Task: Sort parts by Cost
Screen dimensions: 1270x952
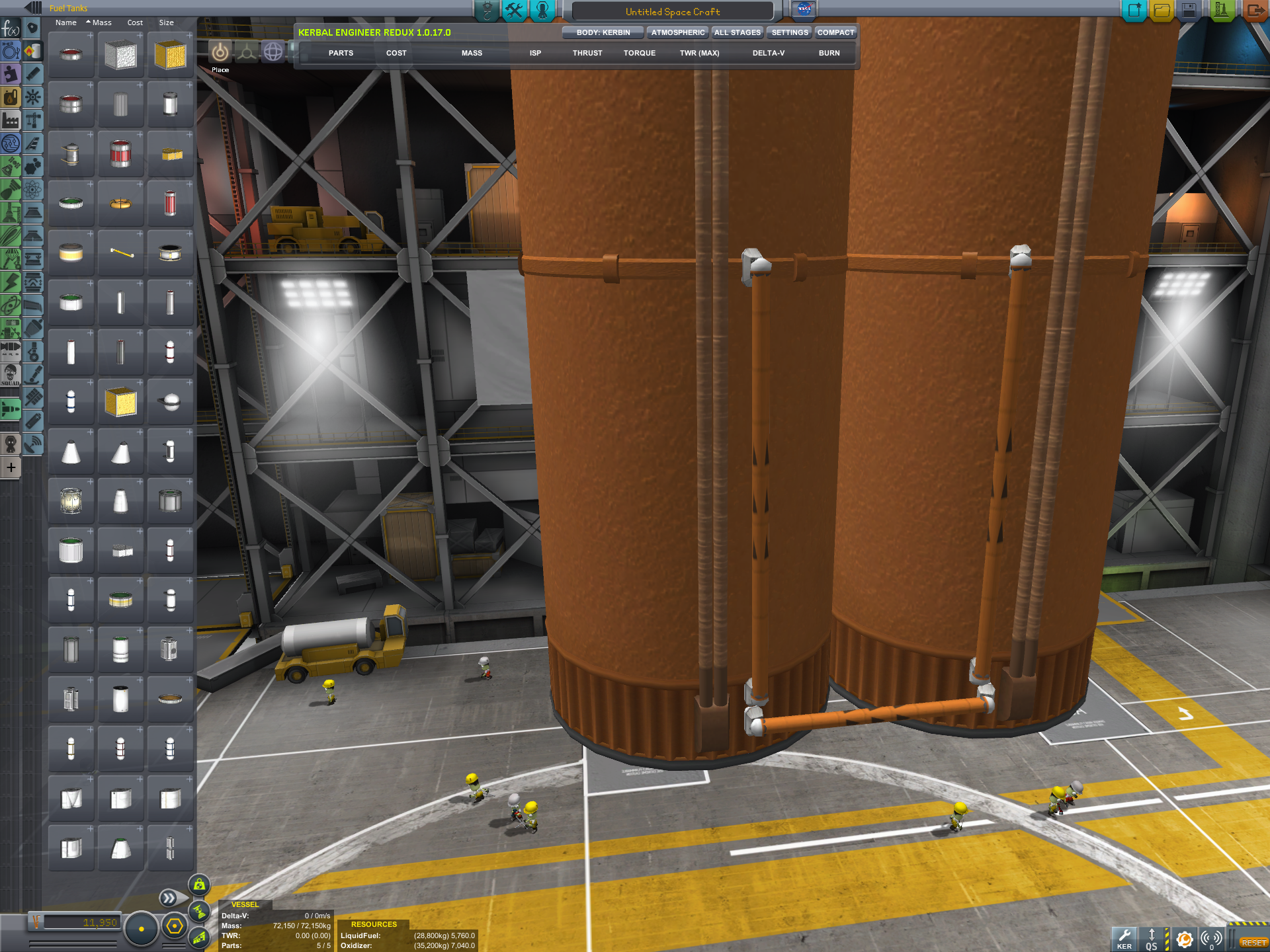Action: coord(135,22)
